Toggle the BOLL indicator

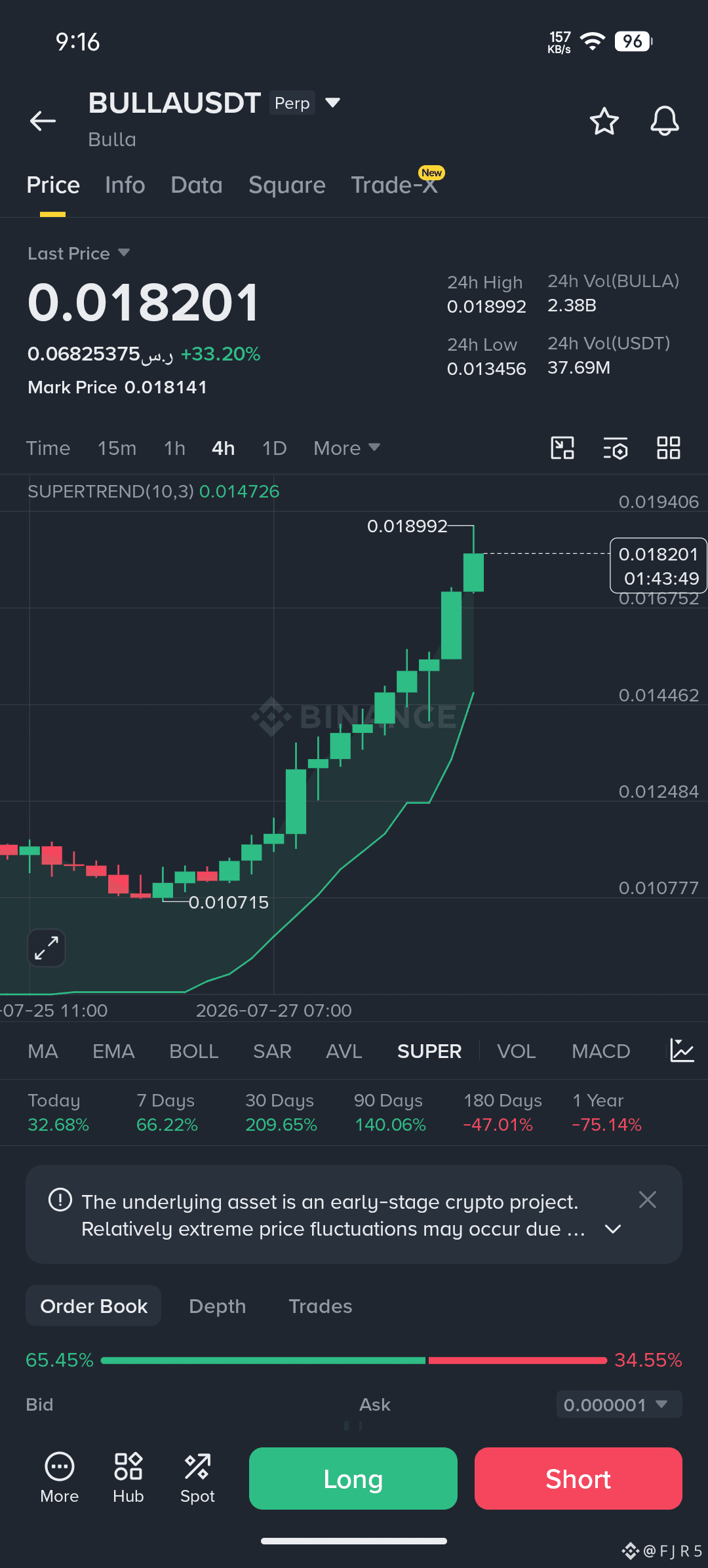tap(194, 1051)
